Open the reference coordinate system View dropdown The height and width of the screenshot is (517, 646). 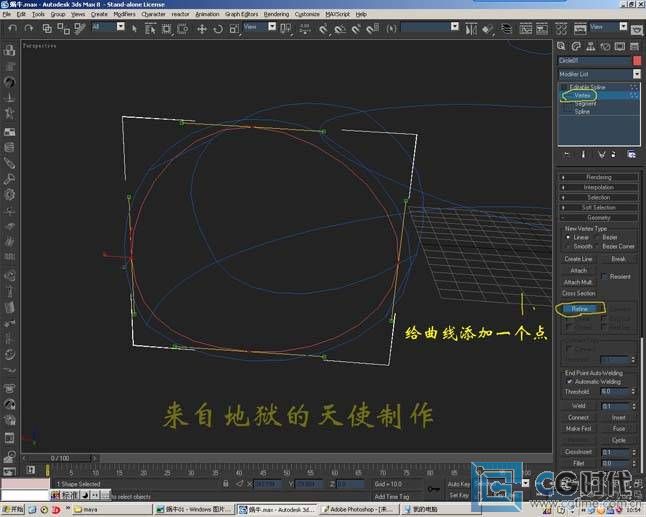pyautogui.click(x=260, y=27)
